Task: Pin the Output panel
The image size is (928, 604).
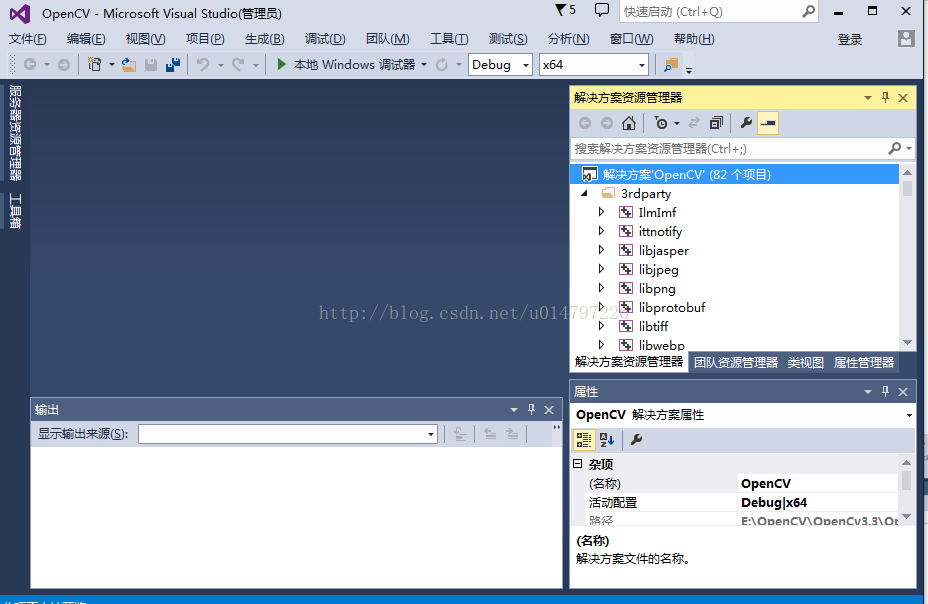Action: point(531,409)
